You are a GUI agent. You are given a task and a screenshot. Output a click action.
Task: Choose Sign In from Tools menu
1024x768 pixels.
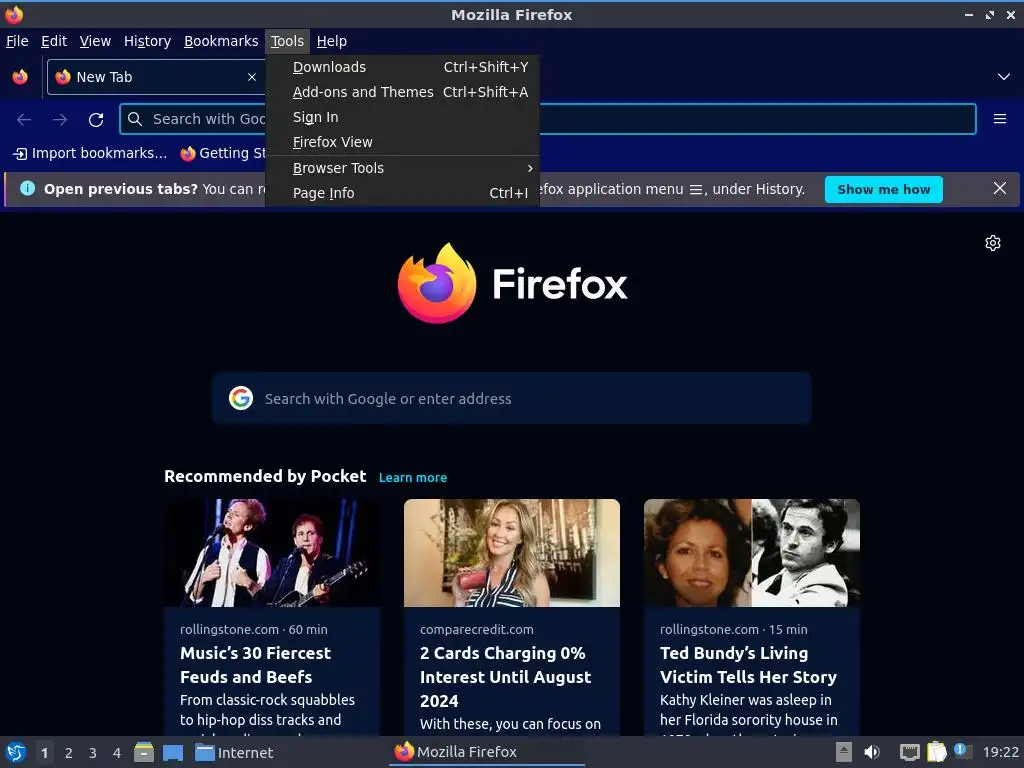403,117
